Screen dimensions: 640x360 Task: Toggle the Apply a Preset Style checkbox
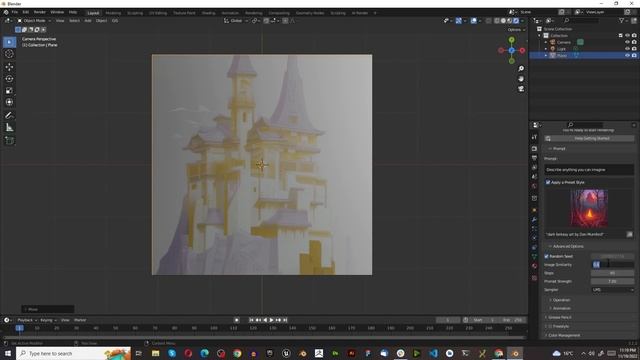point(548,182)
